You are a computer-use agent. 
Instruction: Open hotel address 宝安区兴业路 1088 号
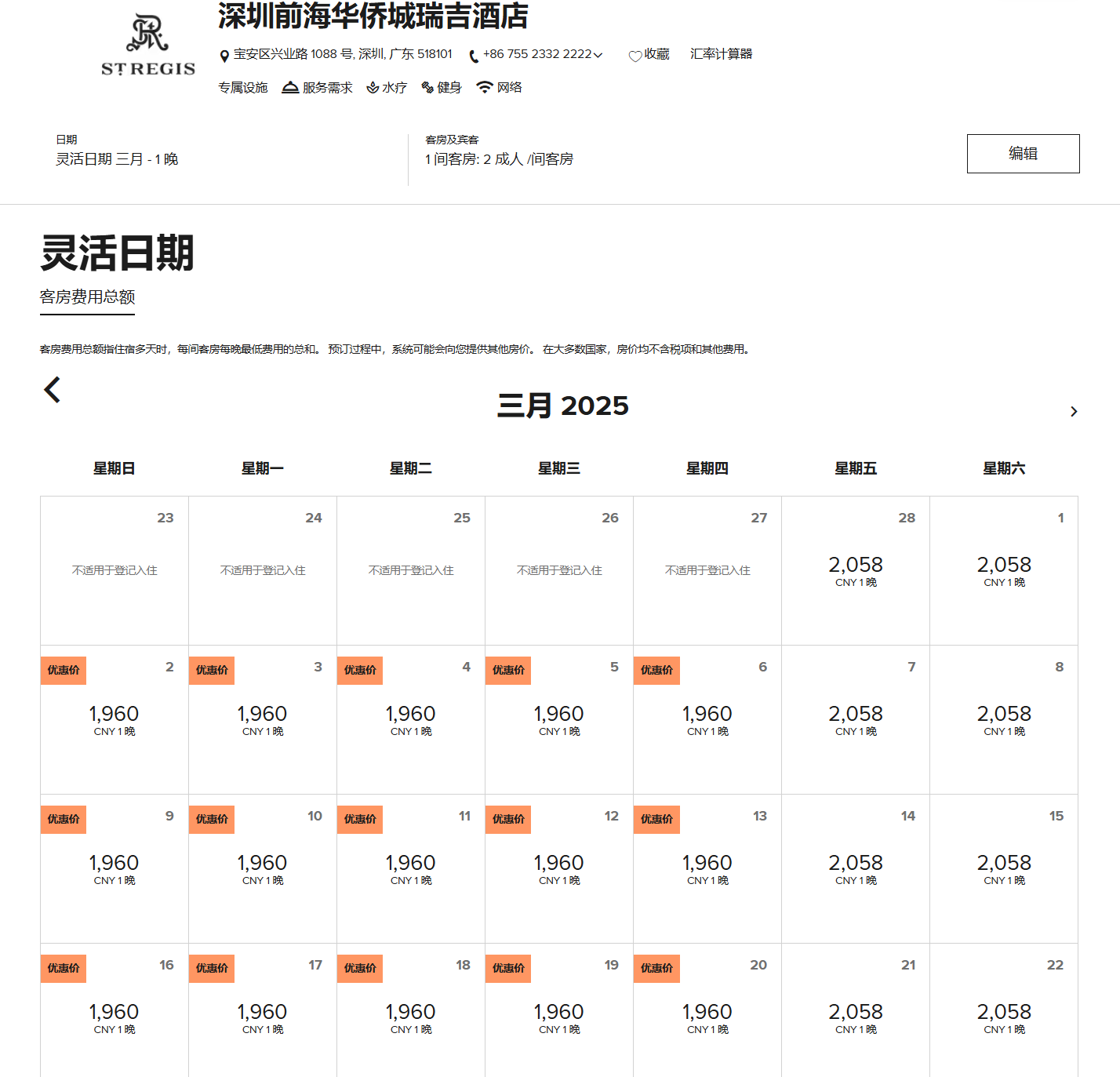pos(343,54)
